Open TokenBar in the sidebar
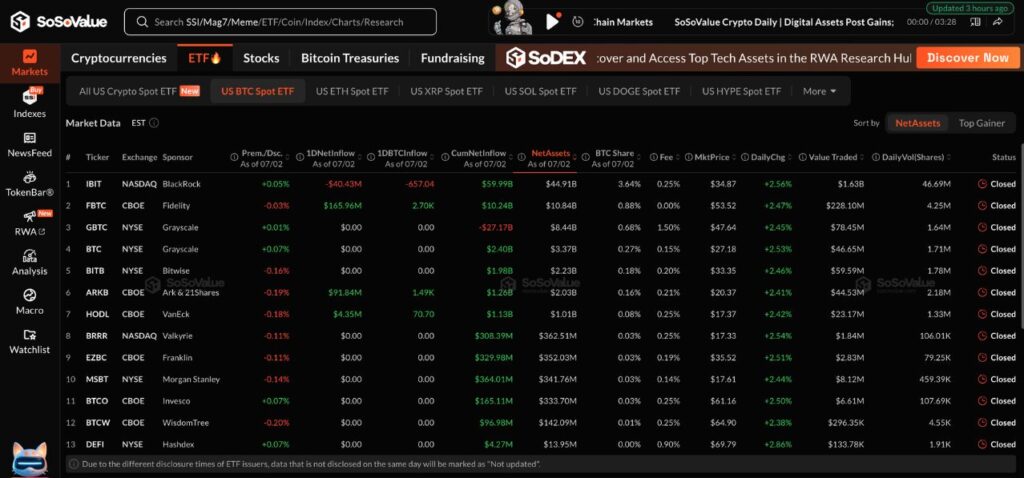1024x478 pixels. (29, 184)
